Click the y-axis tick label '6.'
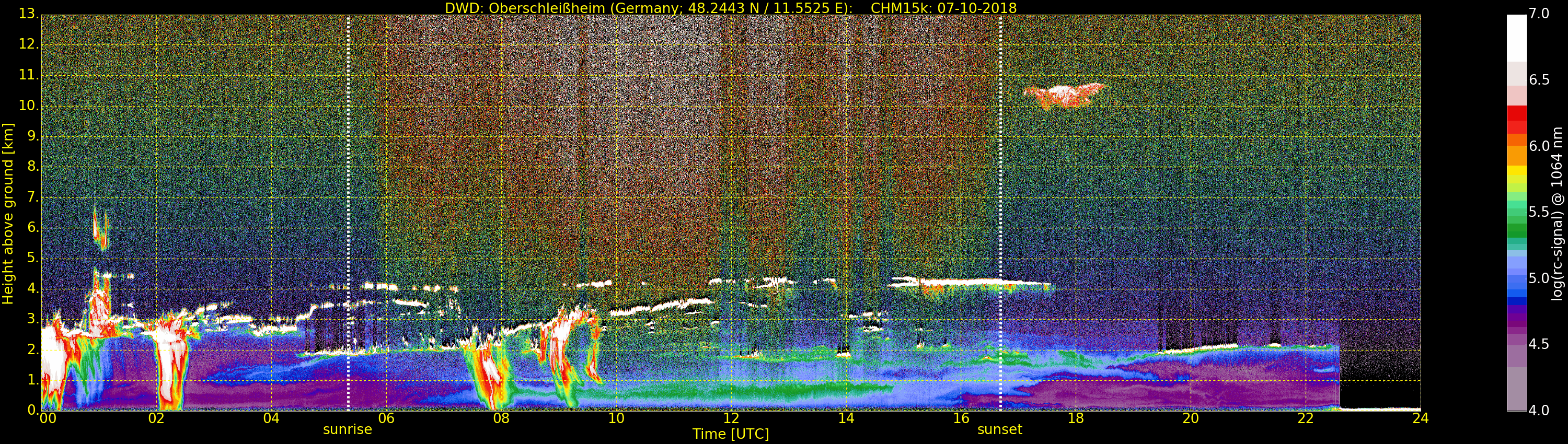 (x=33, y=227)
